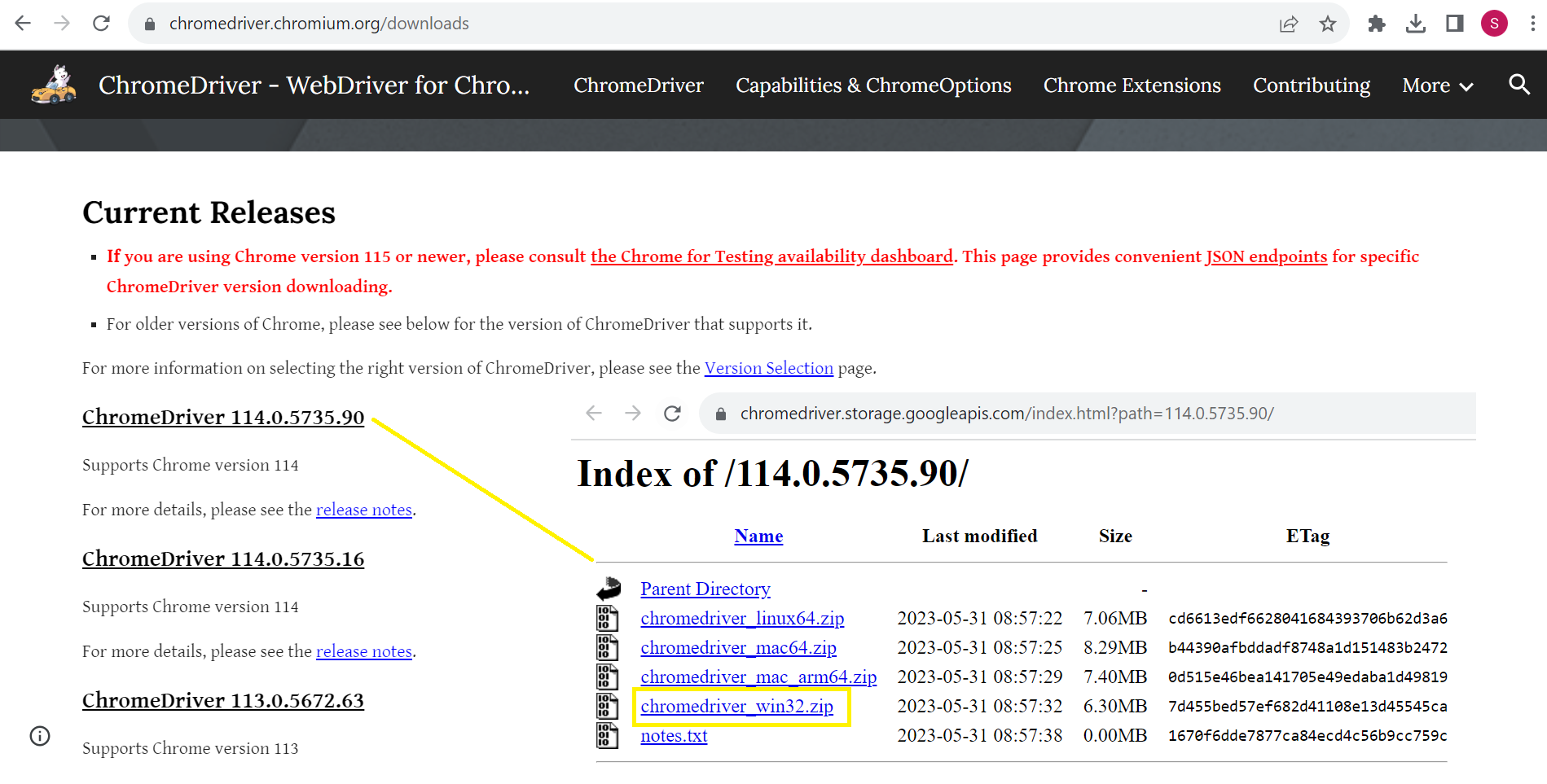1547x784 pixels.
Task: Open the site search magnifier icon
Action: (x=1518, y=85)
